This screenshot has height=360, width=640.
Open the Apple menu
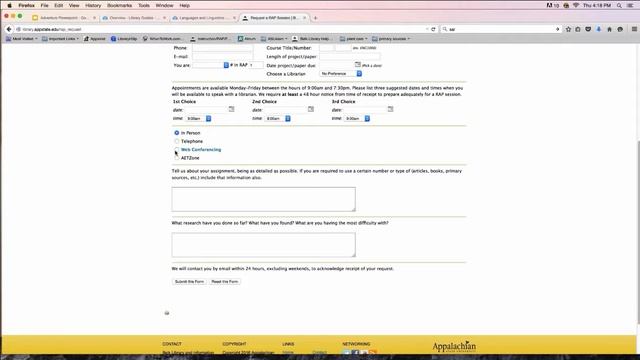pos(9,5)
